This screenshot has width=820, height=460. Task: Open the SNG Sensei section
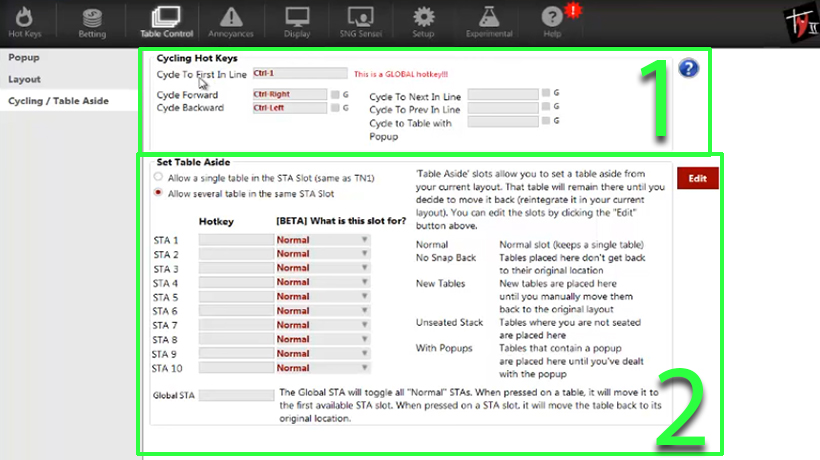[360, 22]
